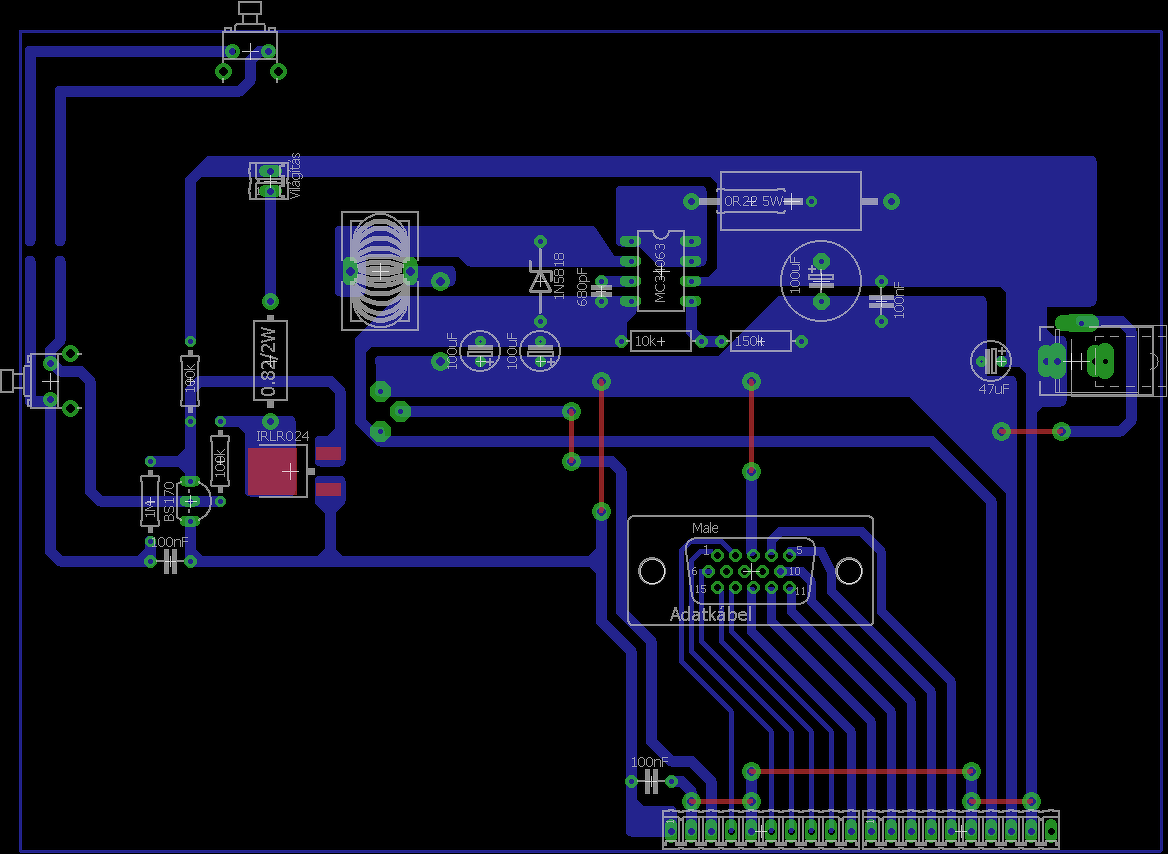1168x854 pixels.
Task: Select the MC34063 IC footprint
Action: 660,271
